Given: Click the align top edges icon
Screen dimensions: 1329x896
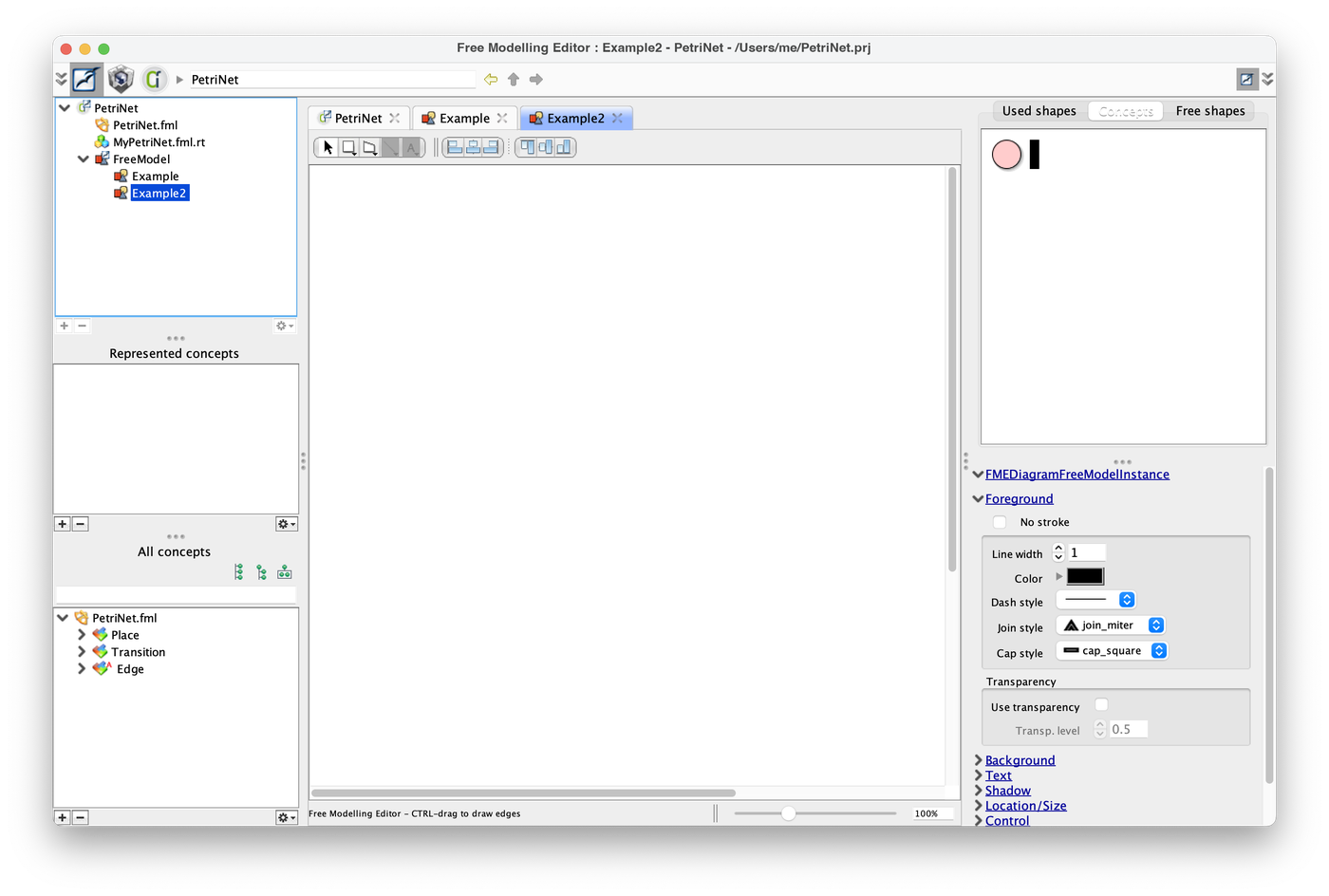Looking at the screenshot, I should tap(528, 147).
